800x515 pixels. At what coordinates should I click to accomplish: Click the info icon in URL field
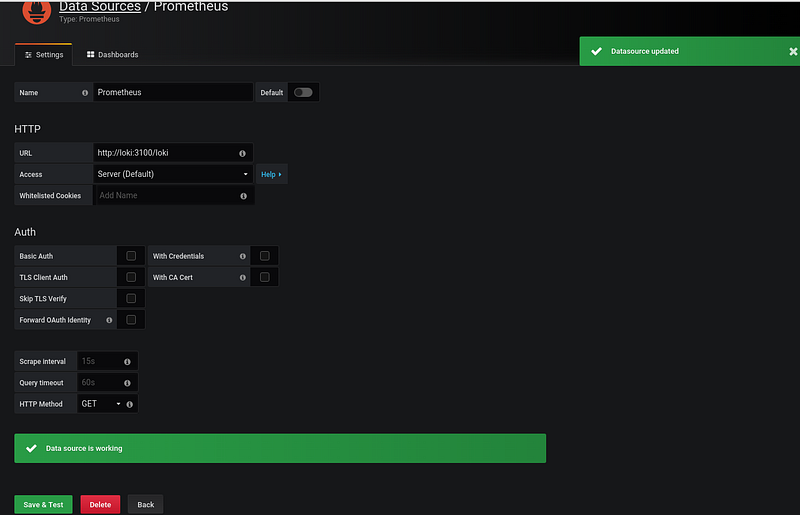tap(242, 153)
